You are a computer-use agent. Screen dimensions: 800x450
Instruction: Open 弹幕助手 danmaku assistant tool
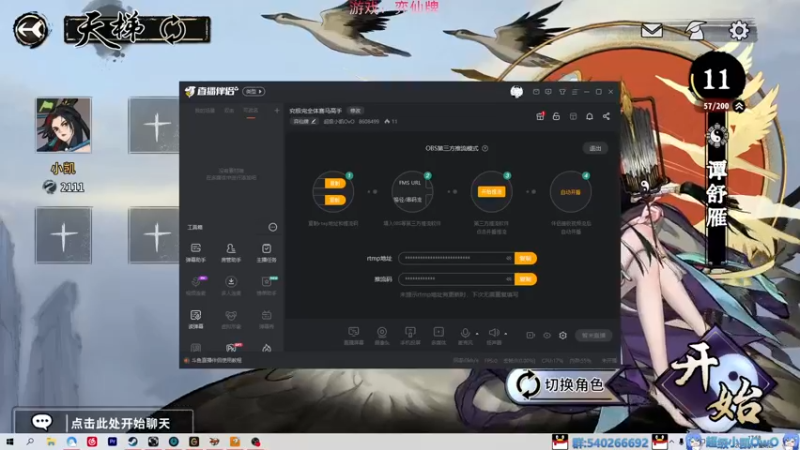(196, 253)
